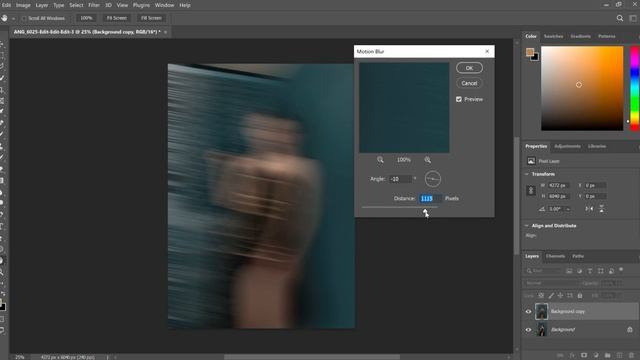This screenshot has height=360, width=640.
Task: Open the Image menu
Action: coord(23,5)
